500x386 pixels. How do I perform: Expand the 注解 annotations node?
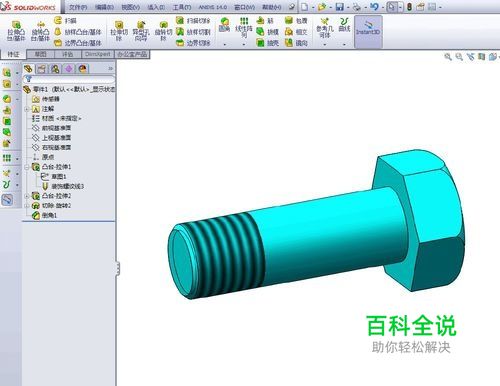27,109
